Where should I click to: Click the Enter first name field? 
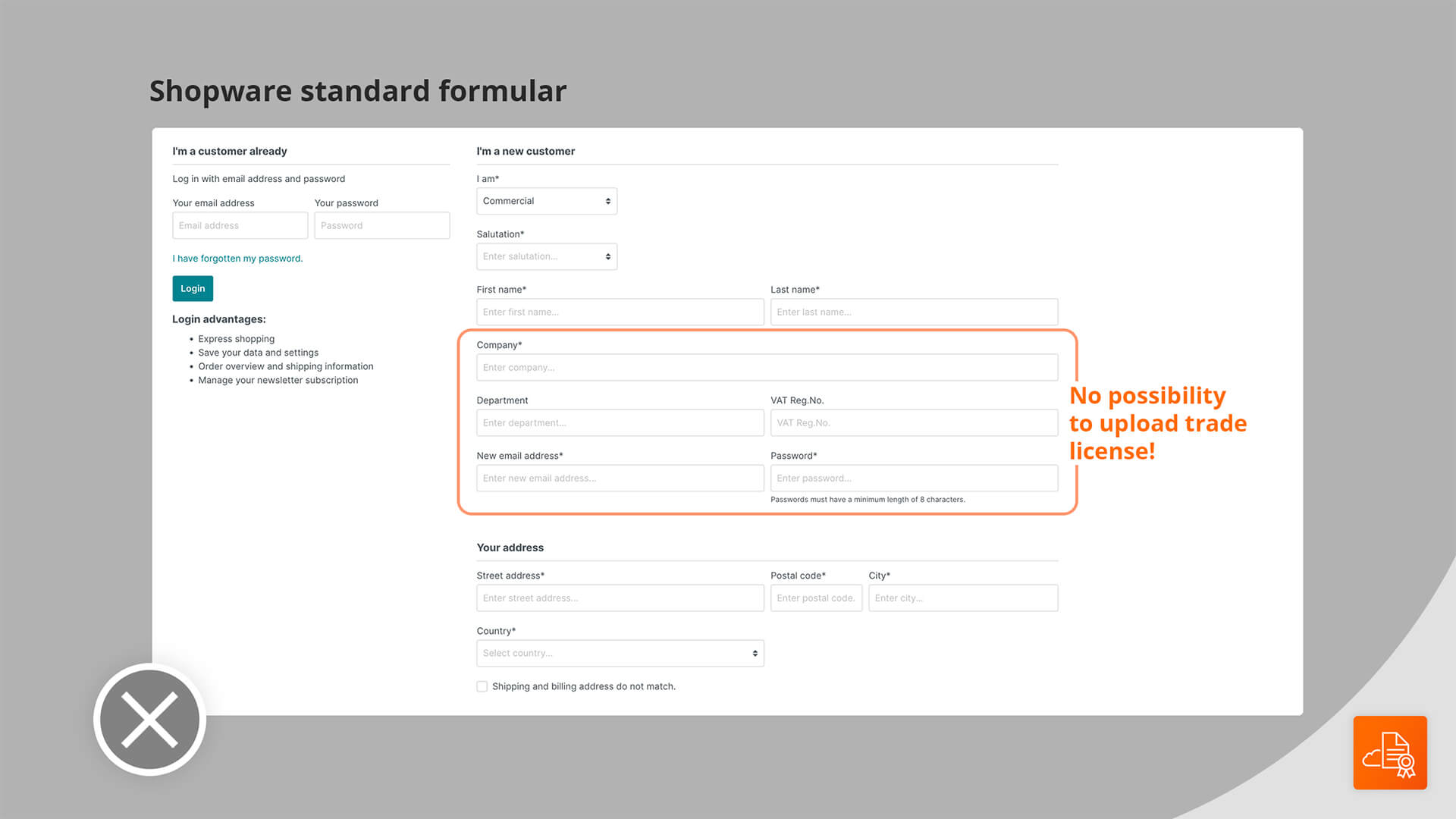click(x=620, y=311)
